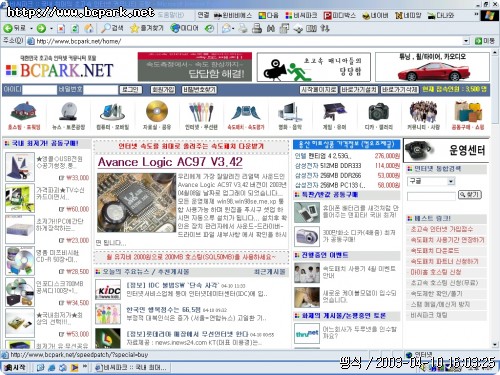Open the 속도패치 다운로드 link in sidebar
The height and width of the screenshot is (375, 500).
coord(434,251)
